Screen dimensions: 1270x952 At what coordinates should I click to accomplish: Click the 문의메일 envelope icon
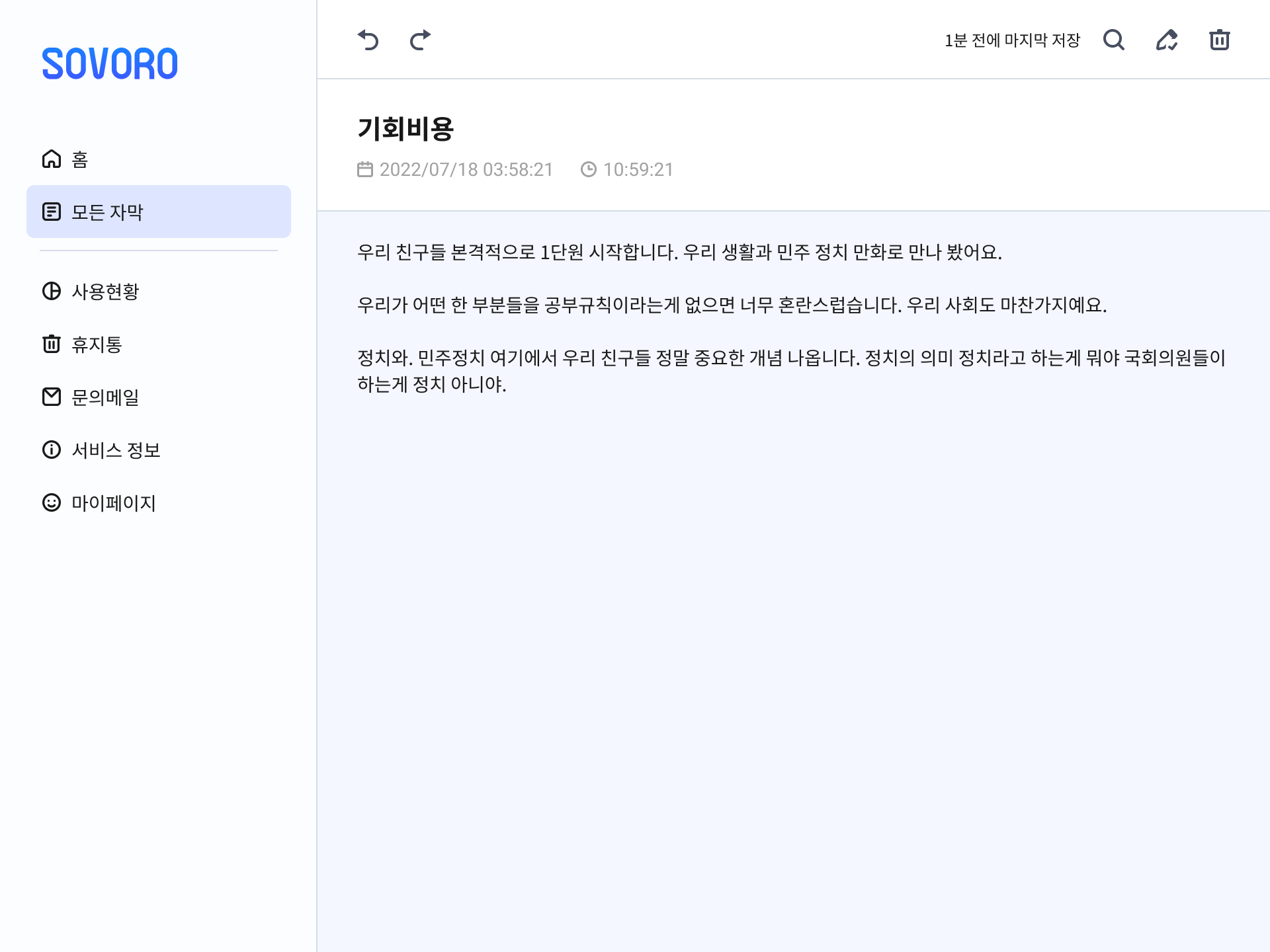click(x=52, y=397)
